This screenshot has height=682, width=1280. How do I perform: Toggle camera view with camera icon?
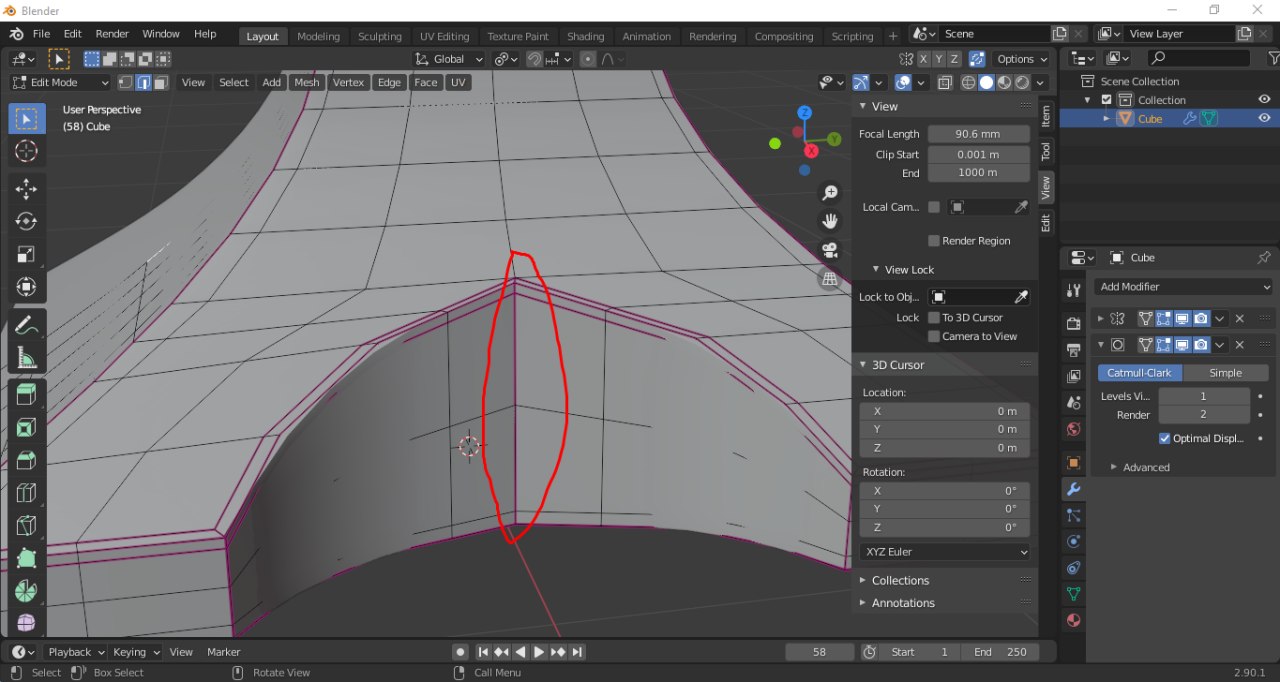(830, 250)
